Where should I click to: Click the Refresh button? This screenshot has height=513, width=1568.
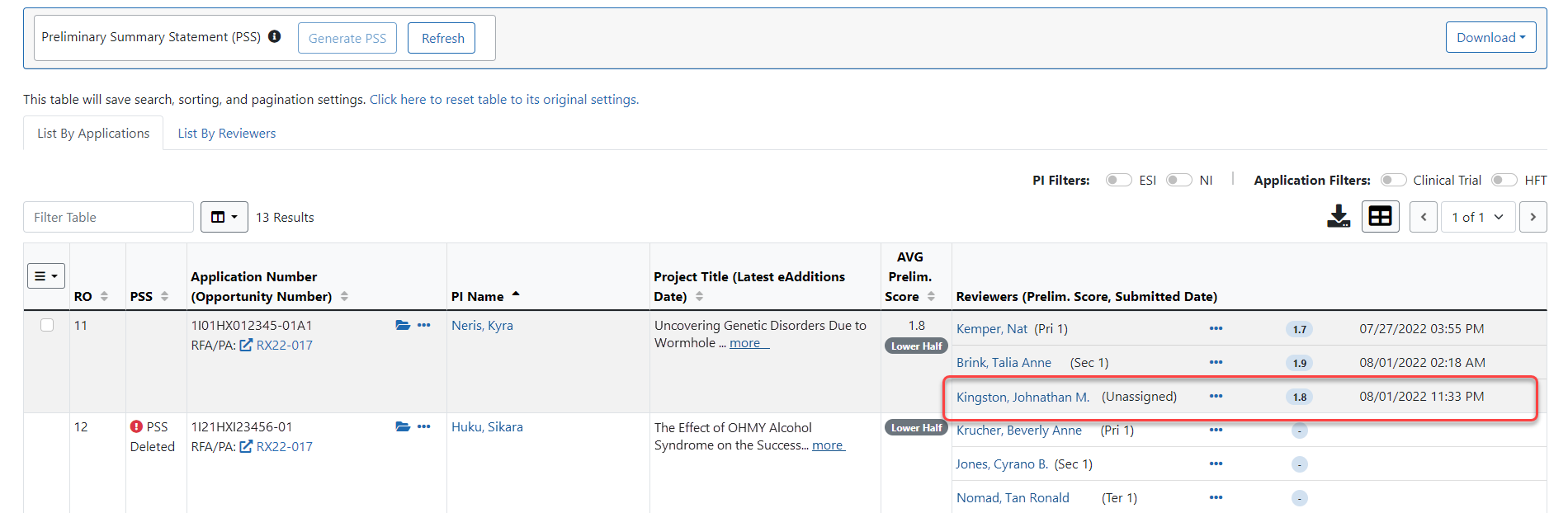442,38
